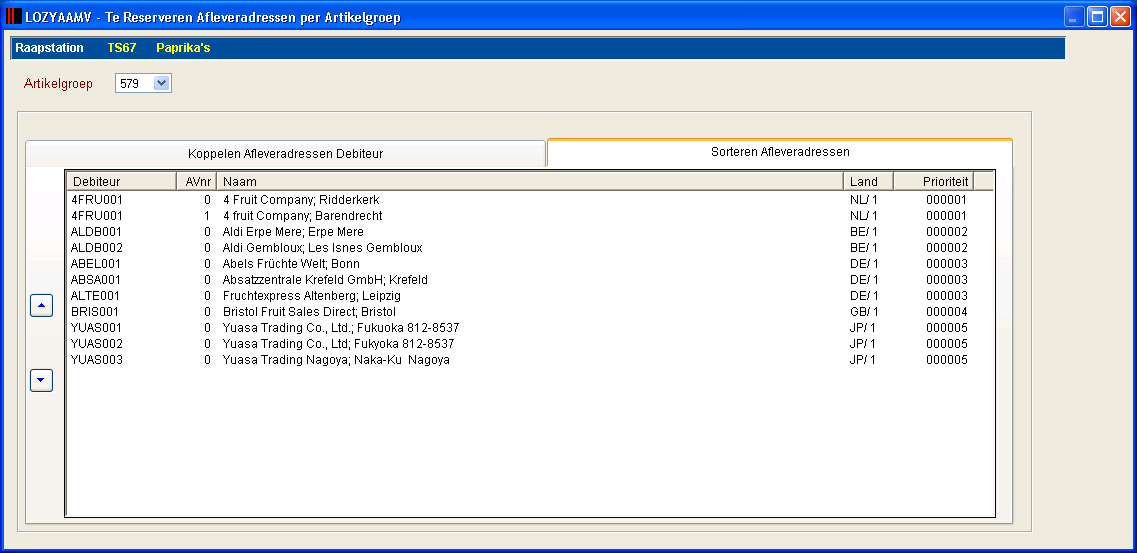Sort by the Debiteur column header
This screenshot has height=553, width=1137.
121,181
